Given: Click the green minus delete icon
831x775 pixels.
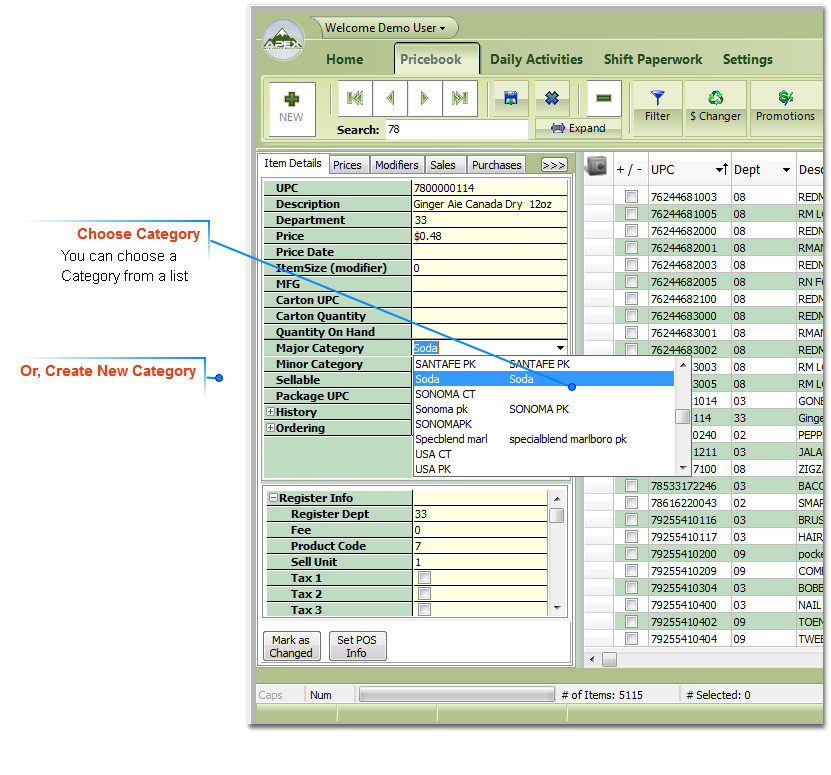Looking at the screenshot, I should coord(603,98).
